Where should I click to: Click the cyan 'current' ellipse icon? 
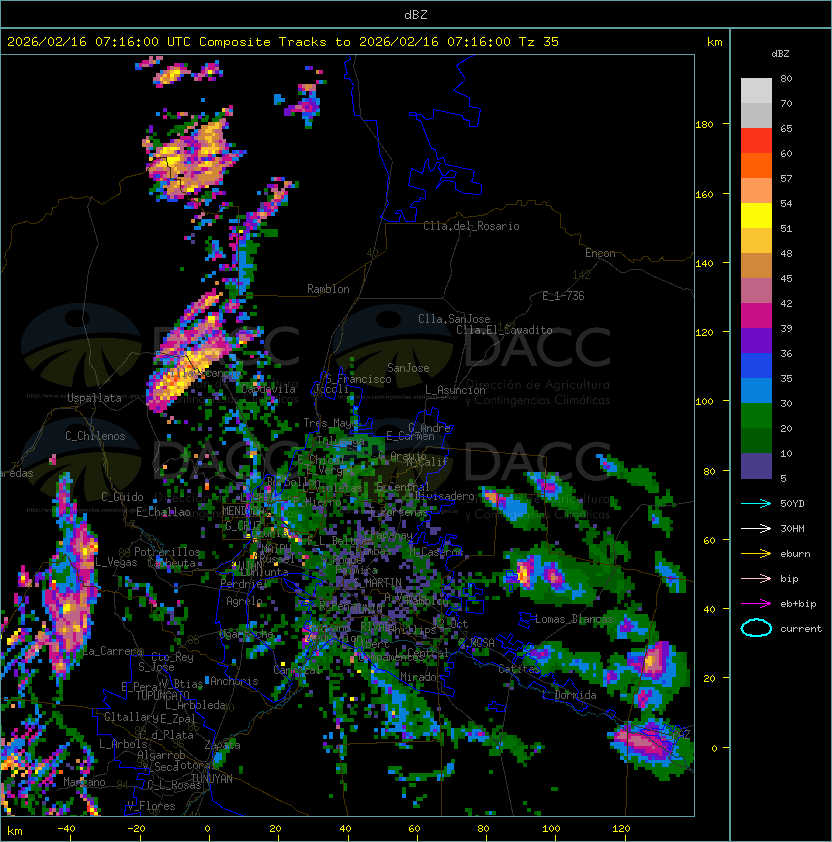point(756,628)
